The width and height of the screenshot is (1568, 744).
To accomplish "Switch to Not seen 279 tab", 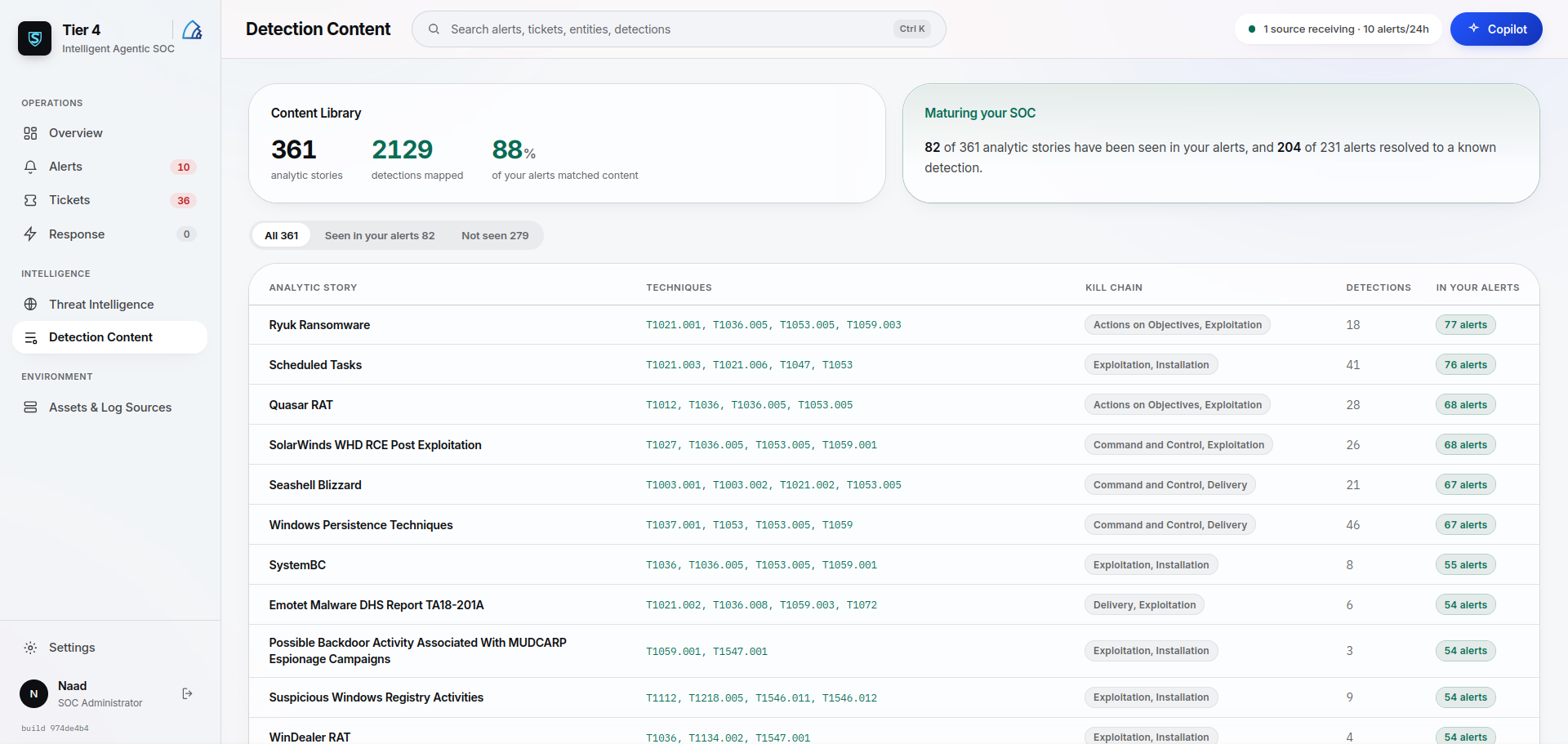I will tap(495, 235).
